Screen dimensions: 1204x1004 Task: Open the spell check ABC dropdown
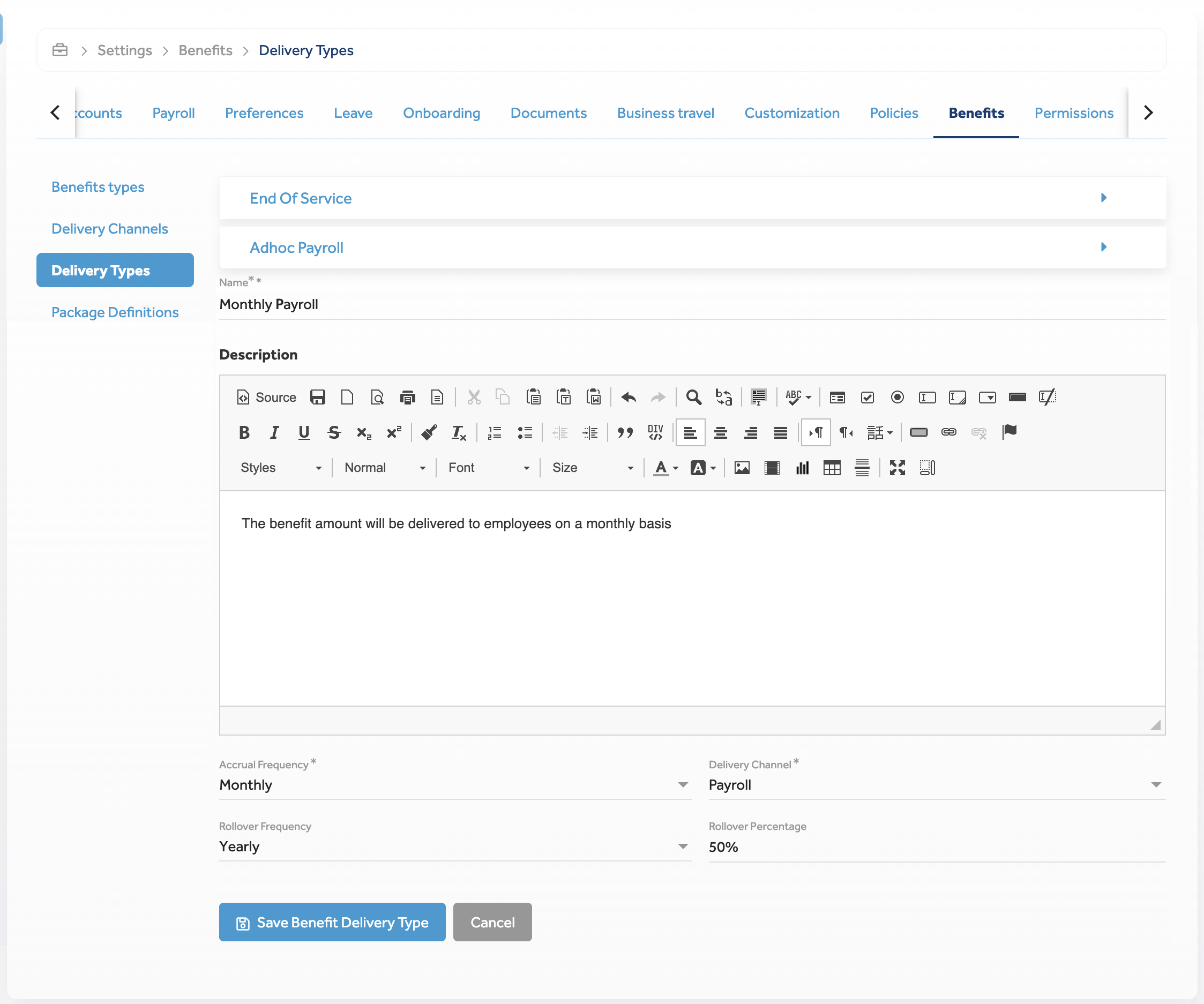pyautogui.click(x=799, y=398)
